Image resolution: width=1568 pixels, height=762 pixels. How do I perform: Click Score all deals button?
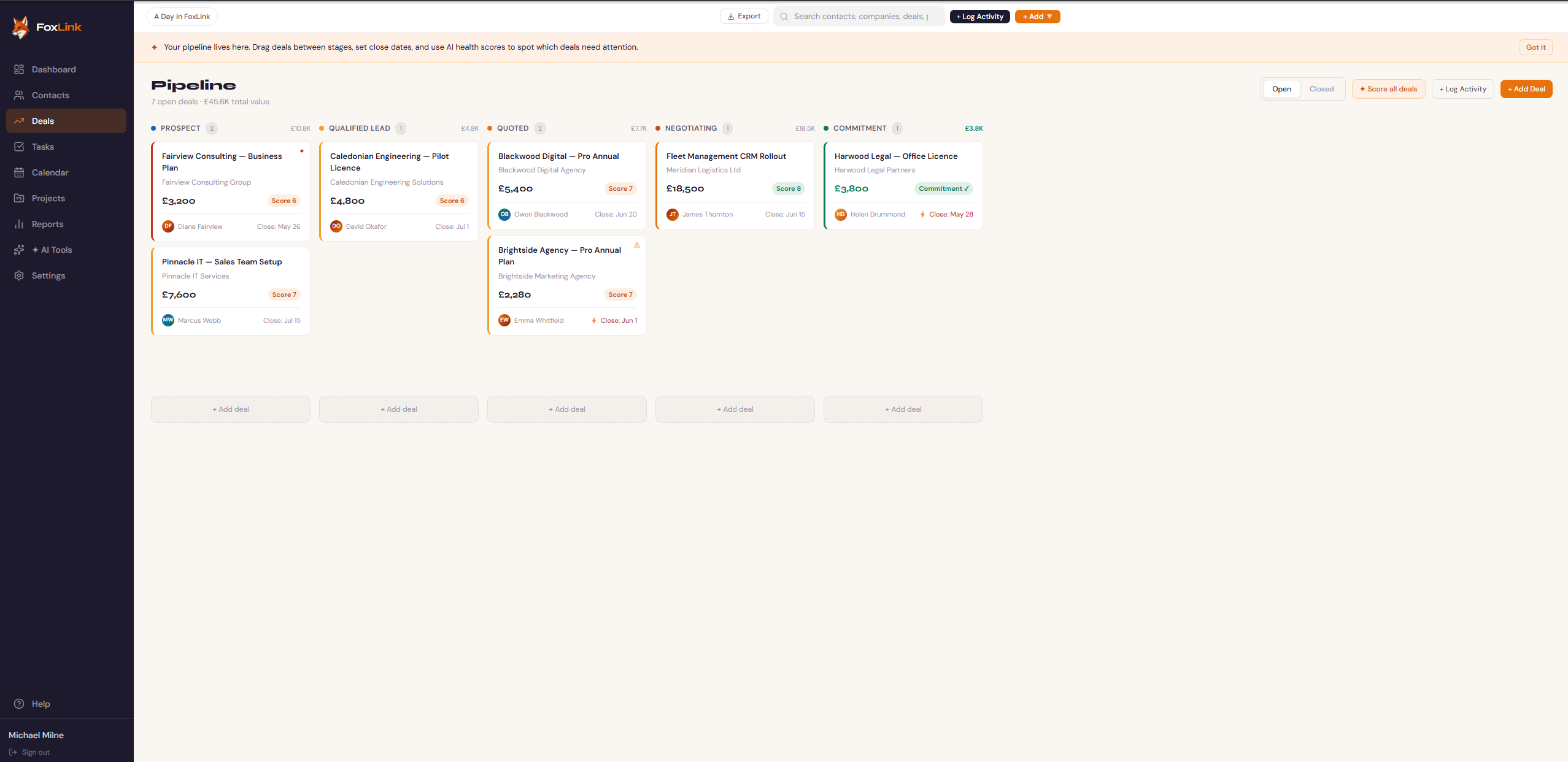(x=1388, y=89)
